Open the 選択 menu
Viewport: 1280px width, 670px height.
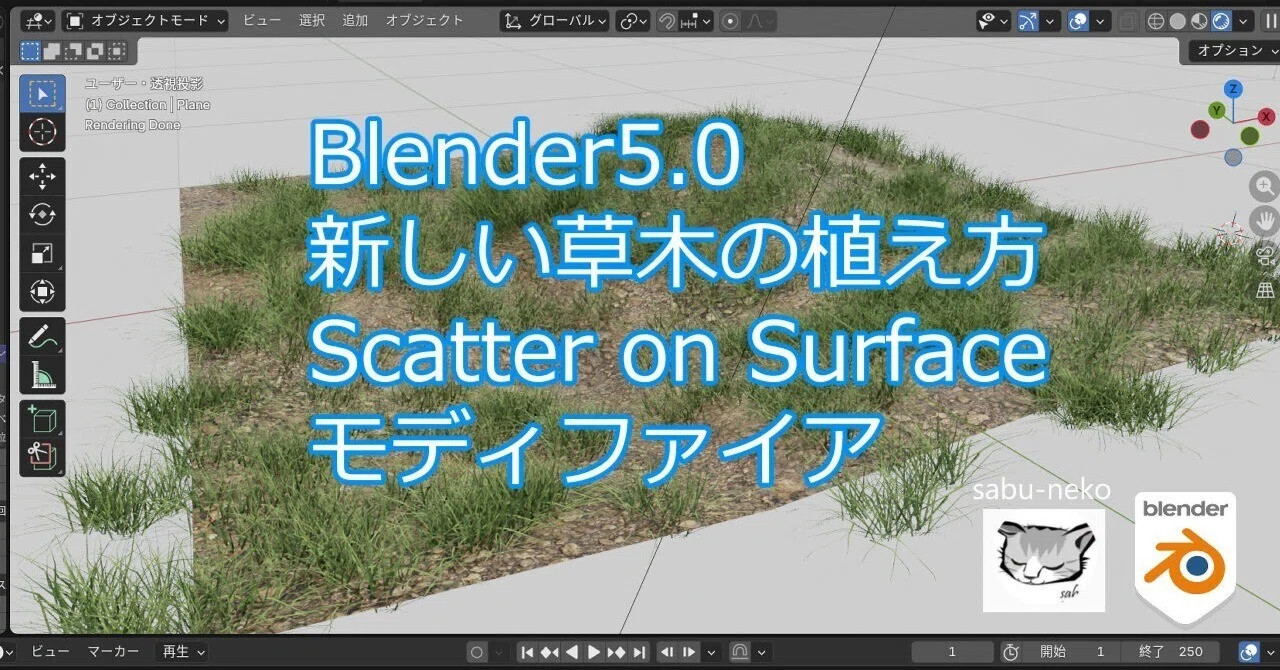pyautogui.click(x=312, y=20)
